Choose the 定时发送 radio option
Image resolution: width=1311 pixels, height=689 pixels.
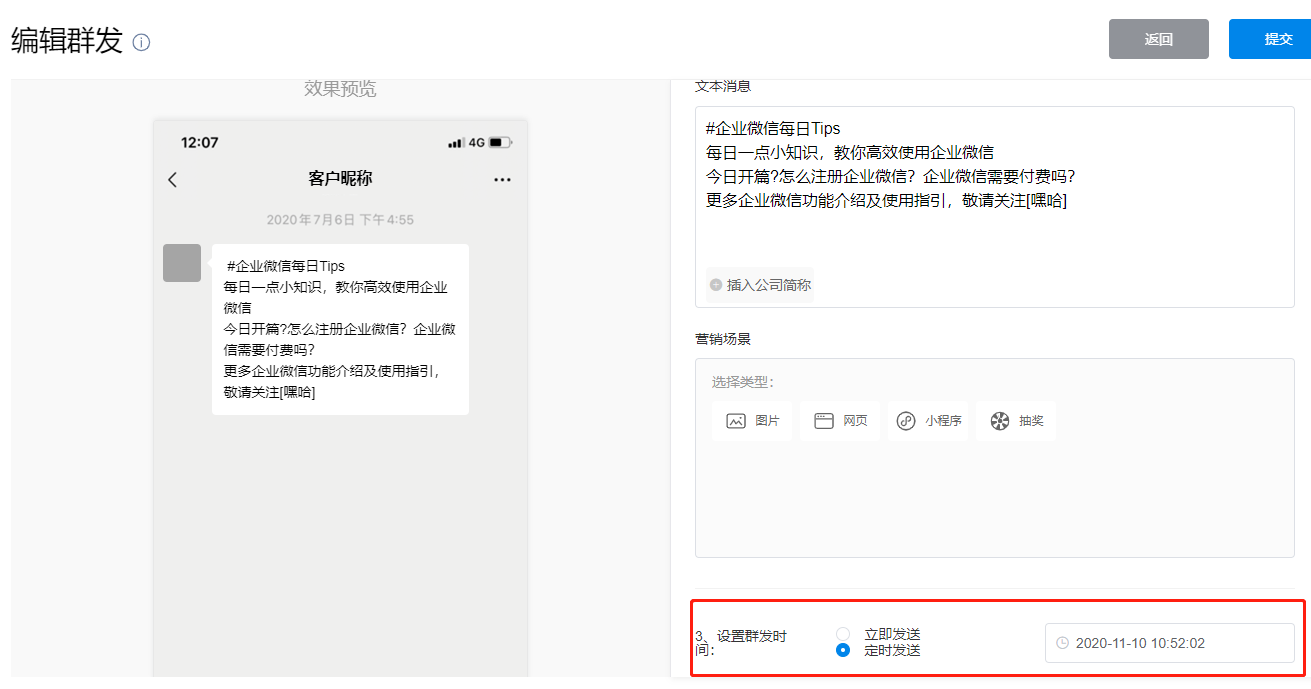tap(843, 650)
